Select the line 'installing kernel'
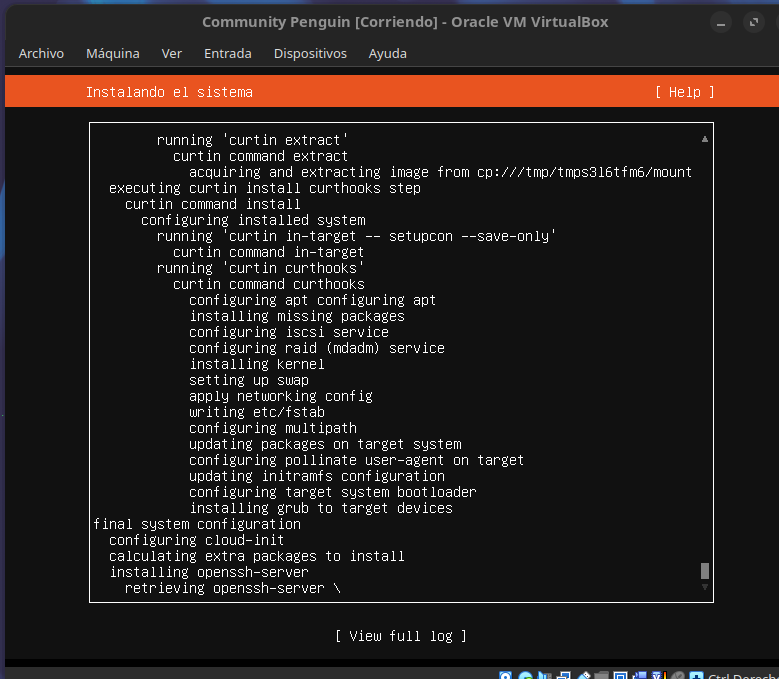This screenshot has width=779, height=679. [x=257, y=364]
